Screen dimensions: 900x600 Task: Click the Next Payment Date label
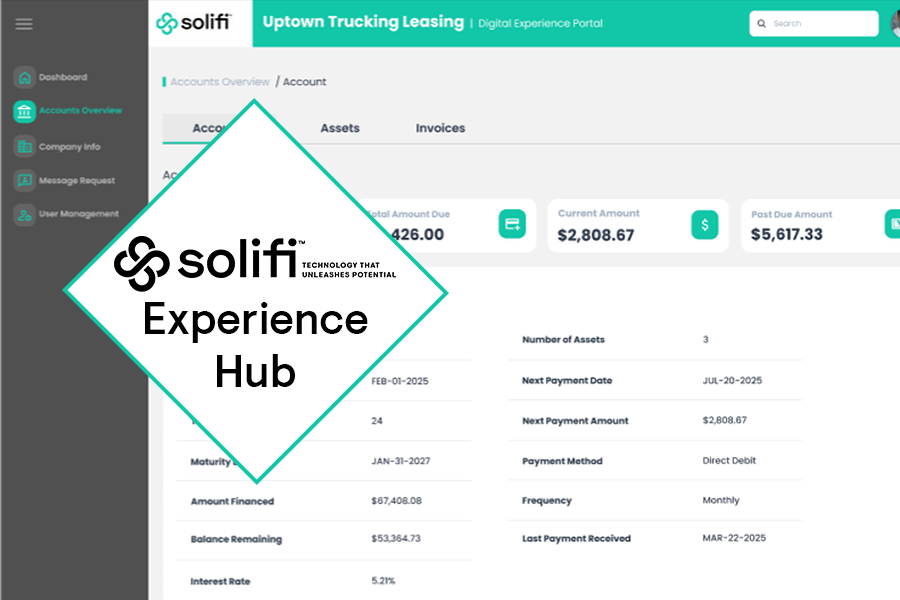tap(567, 381)
